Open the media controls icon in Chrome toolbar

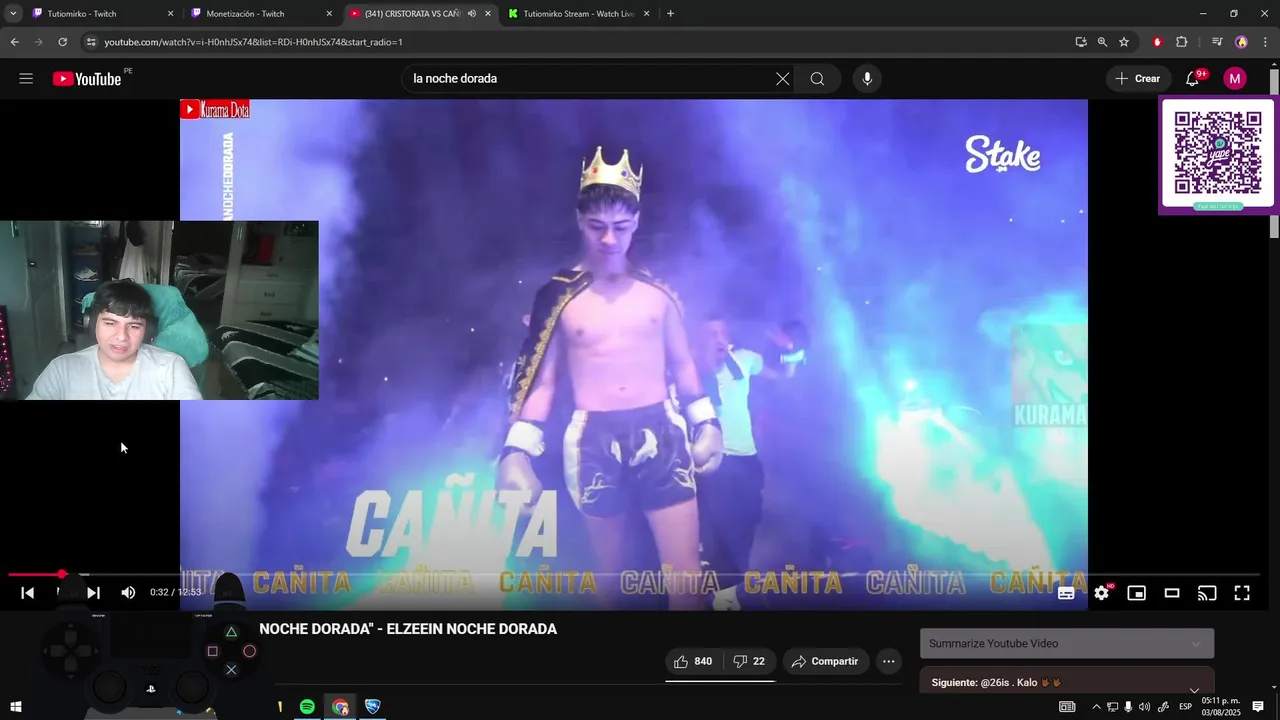(x=1217, y=42)
